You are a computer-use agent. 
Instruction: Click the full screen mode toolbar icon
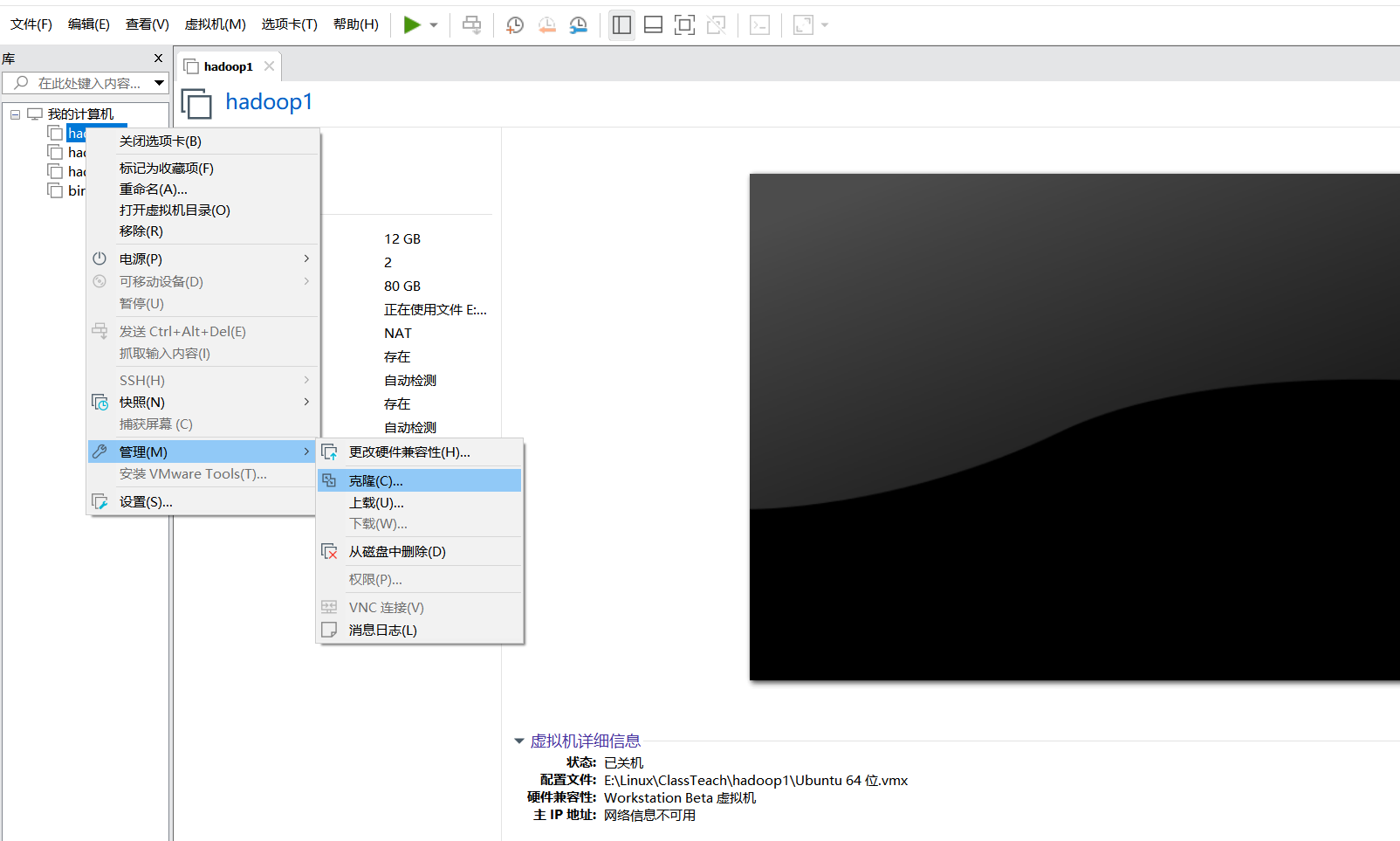pos(685,25)
